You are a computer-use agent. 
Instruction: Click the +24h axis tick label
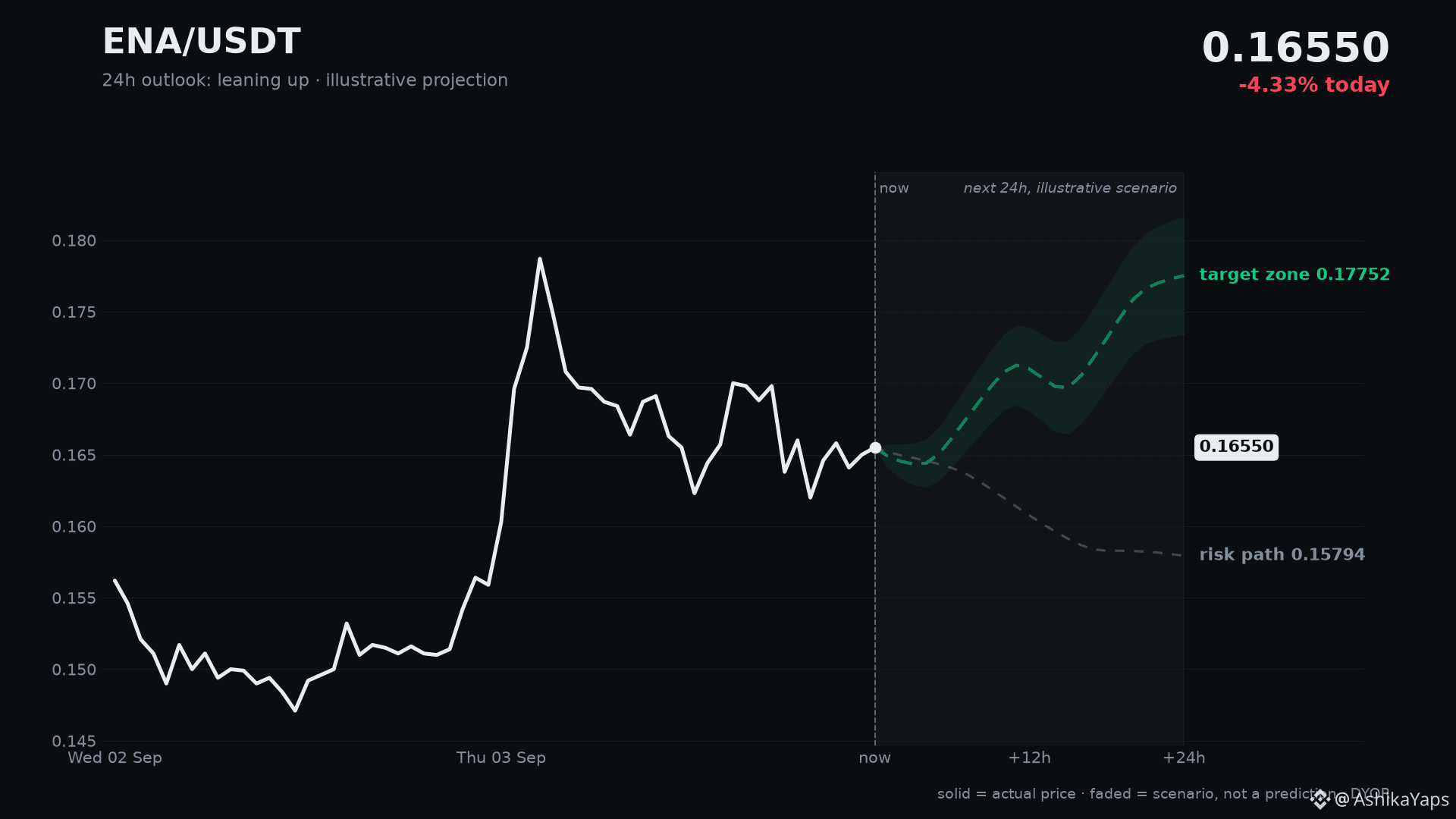tap(1184, 758)
